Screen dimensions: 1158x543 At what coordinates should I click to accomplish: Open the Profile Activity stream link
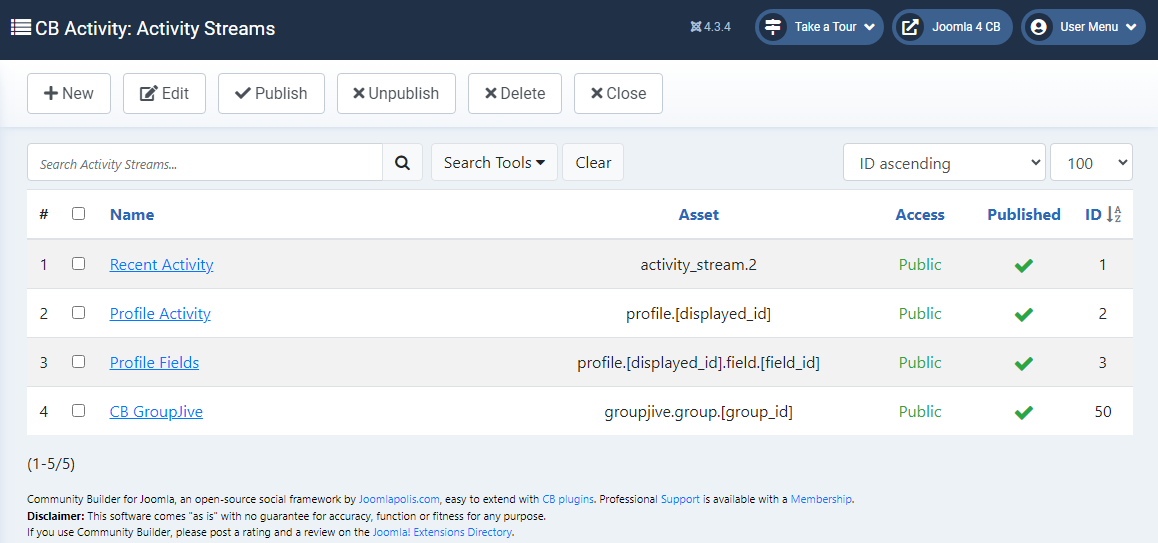(x=160, y=313)
